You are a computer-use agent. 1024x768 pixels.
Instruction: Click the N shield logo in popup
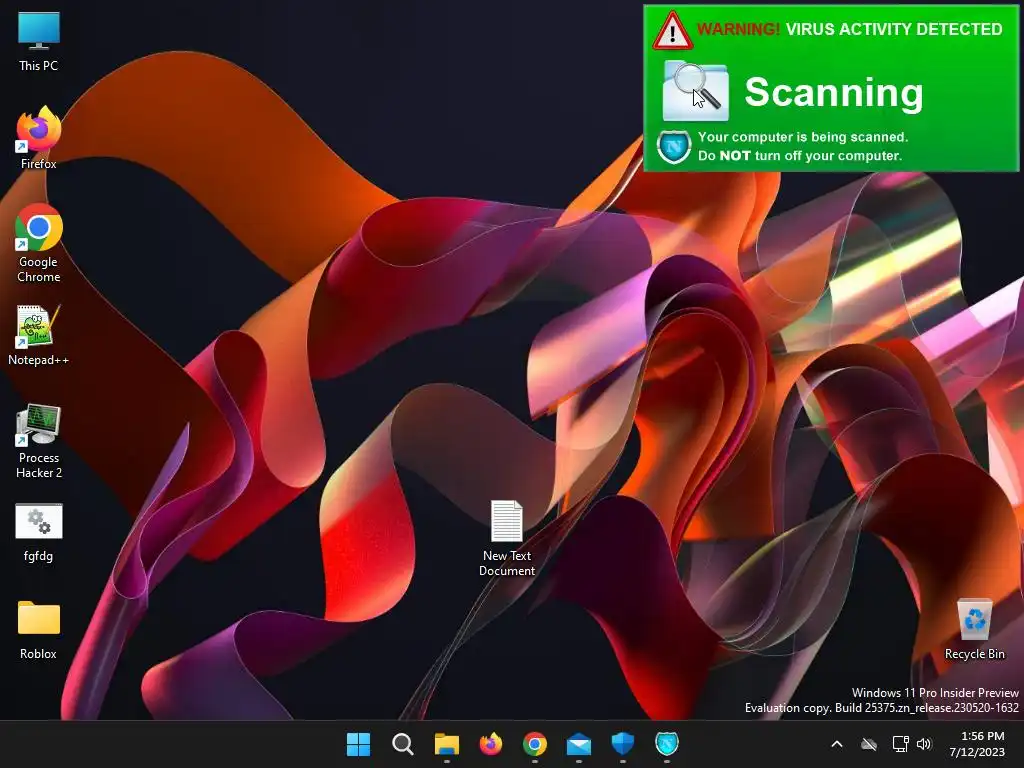click(674, 147)
